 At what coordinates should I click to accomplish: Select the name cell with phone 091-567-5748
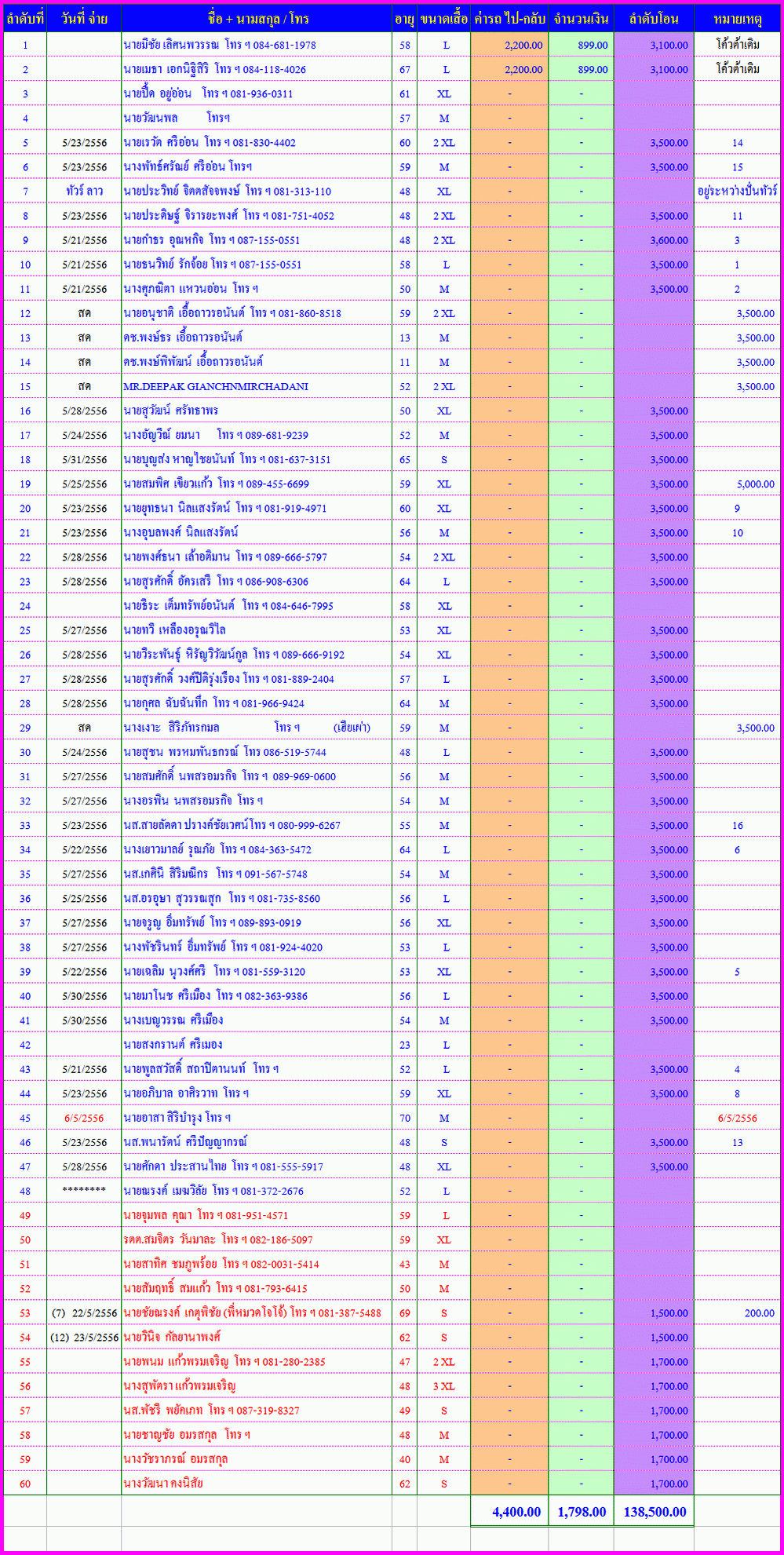257,874
